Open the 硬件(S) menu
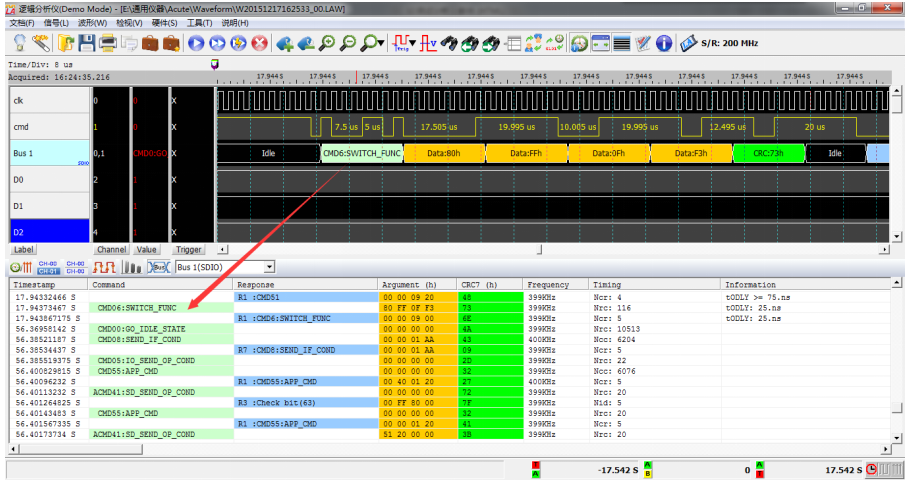This screenshot has width=910, height=480. 164,23
